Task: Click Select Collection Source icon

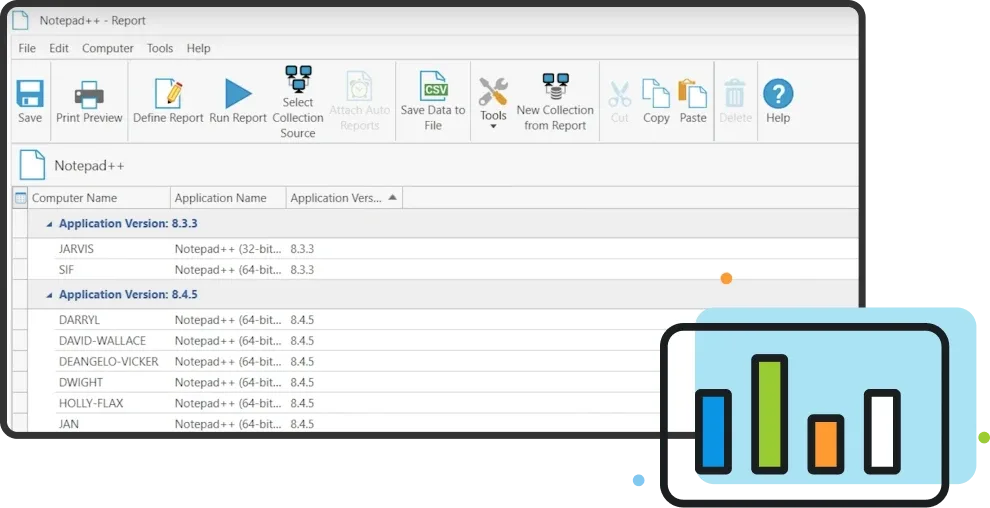Action: tap(298, 79)
